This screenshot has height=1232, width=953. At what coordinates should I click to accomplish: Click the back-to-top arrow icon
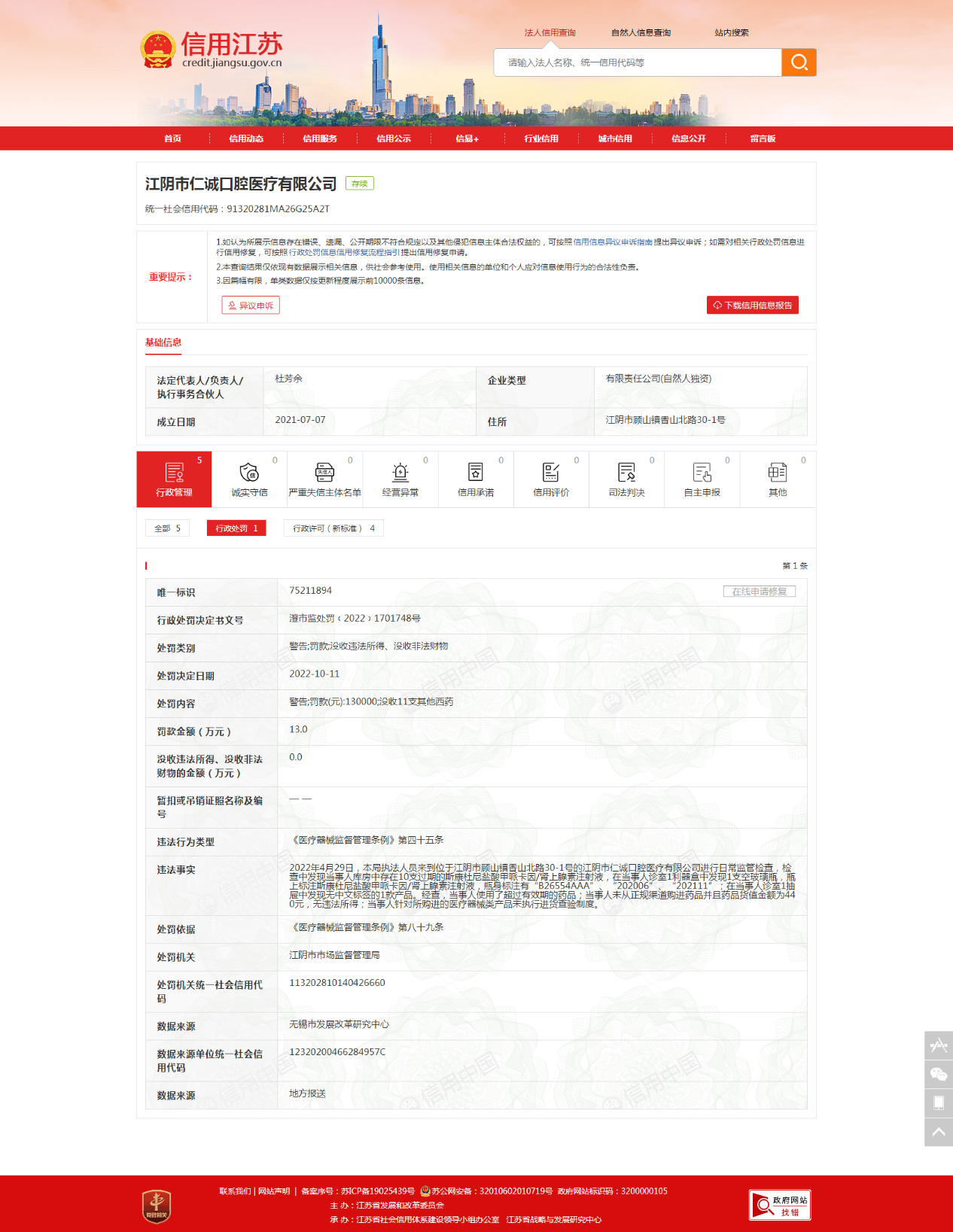[x=939, y=1132]
